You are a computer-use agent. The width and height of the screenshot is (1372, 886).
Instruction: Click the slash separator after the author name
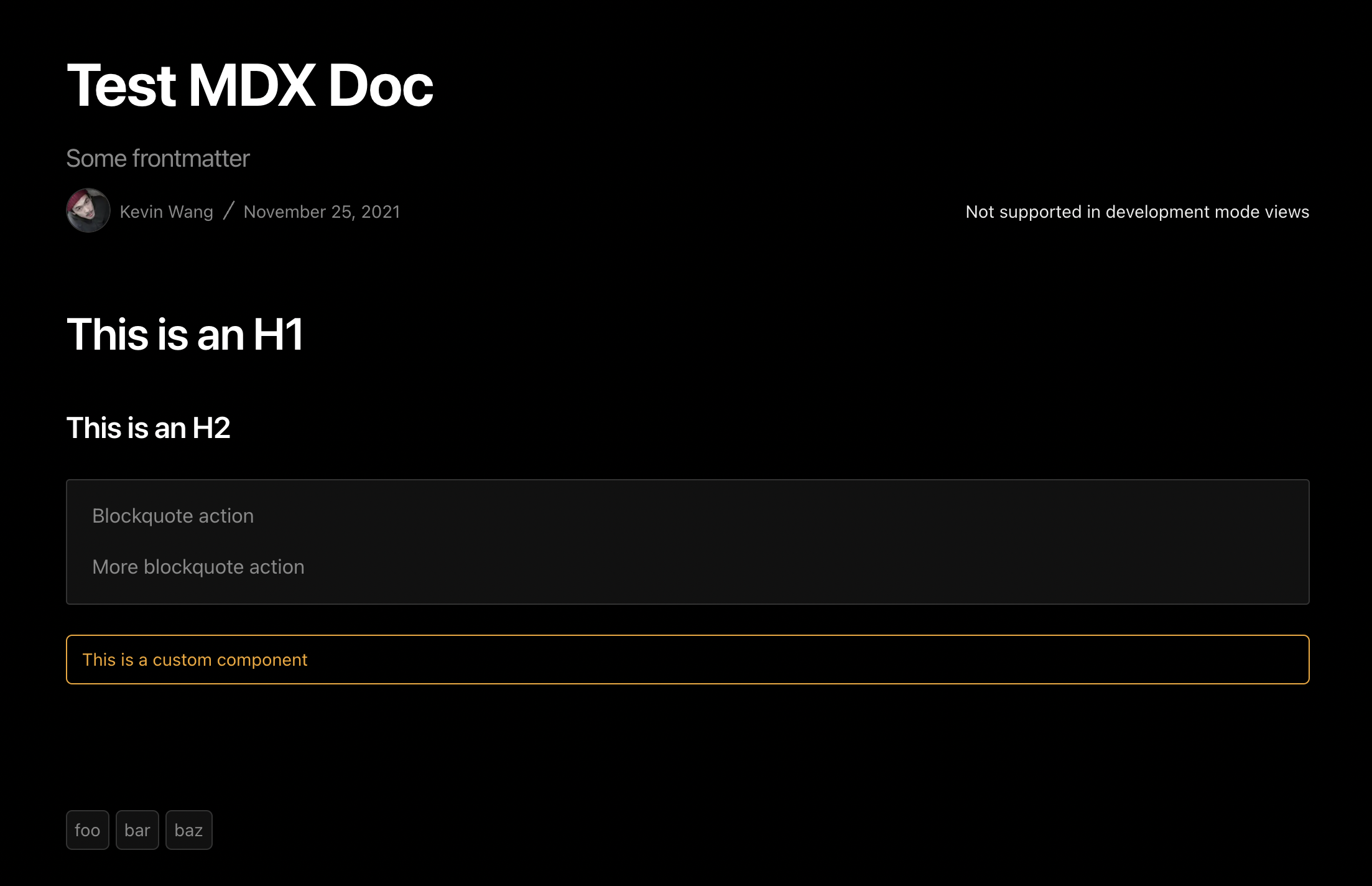pos(228,211)
